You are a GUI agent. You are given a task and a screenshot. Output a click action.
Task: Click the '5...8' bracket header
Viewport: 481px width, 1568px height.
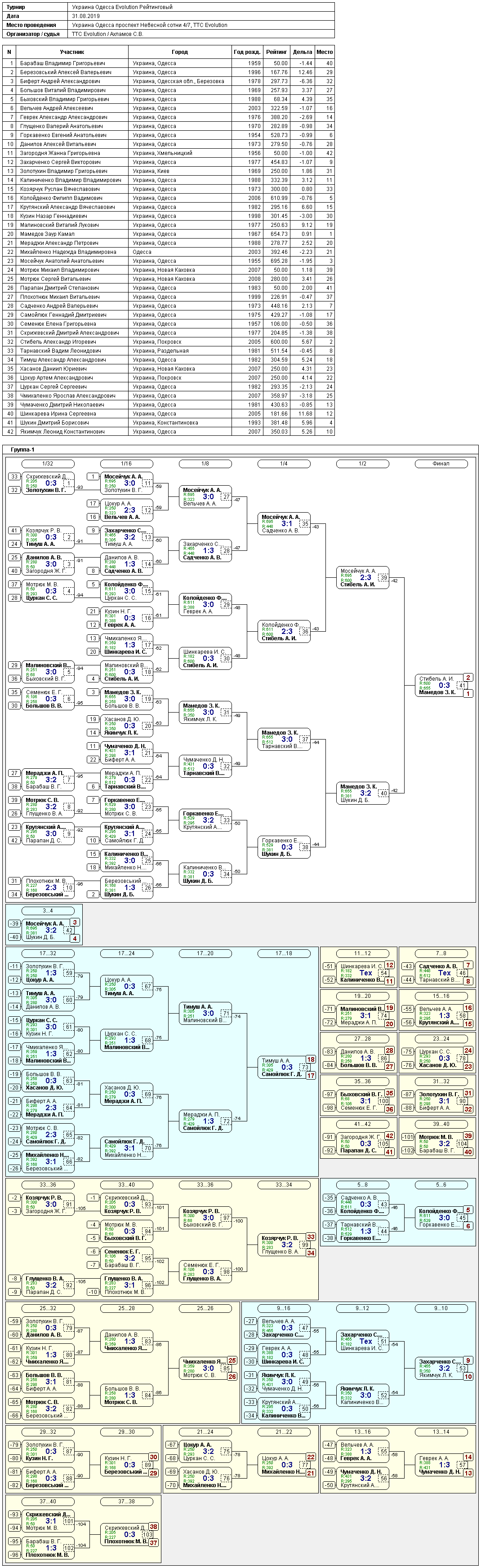point(362,1184)
